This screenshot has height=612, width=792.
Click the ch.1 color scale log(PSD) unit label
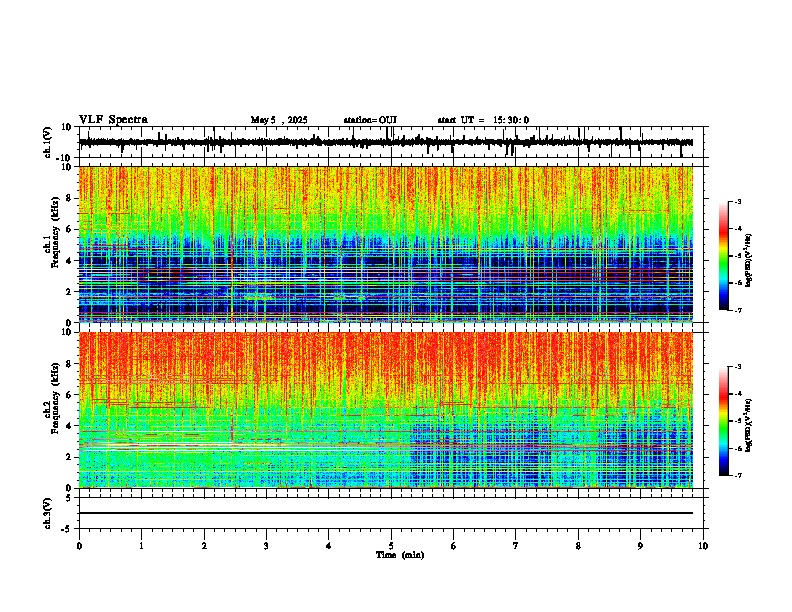[749, 260]
